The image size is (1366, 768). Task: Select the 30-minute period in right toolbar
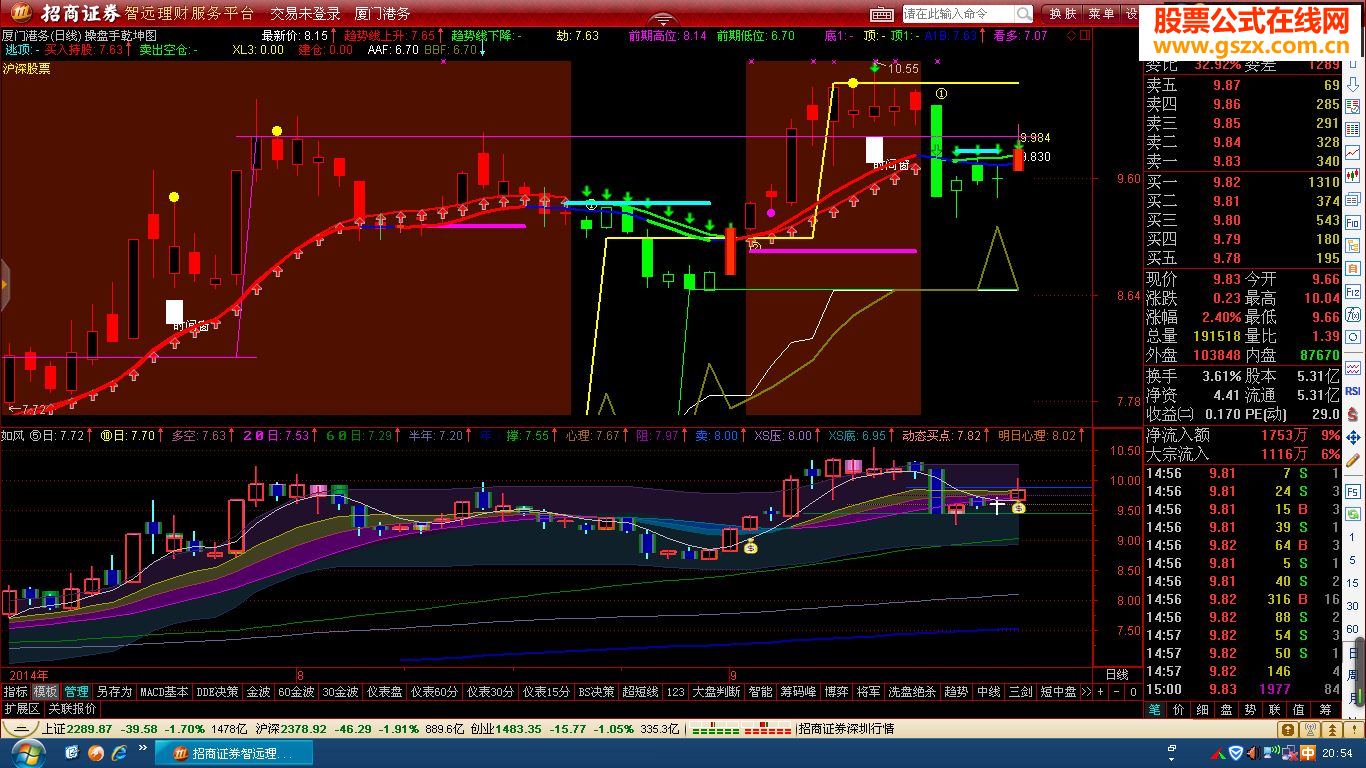(1353, 606)
